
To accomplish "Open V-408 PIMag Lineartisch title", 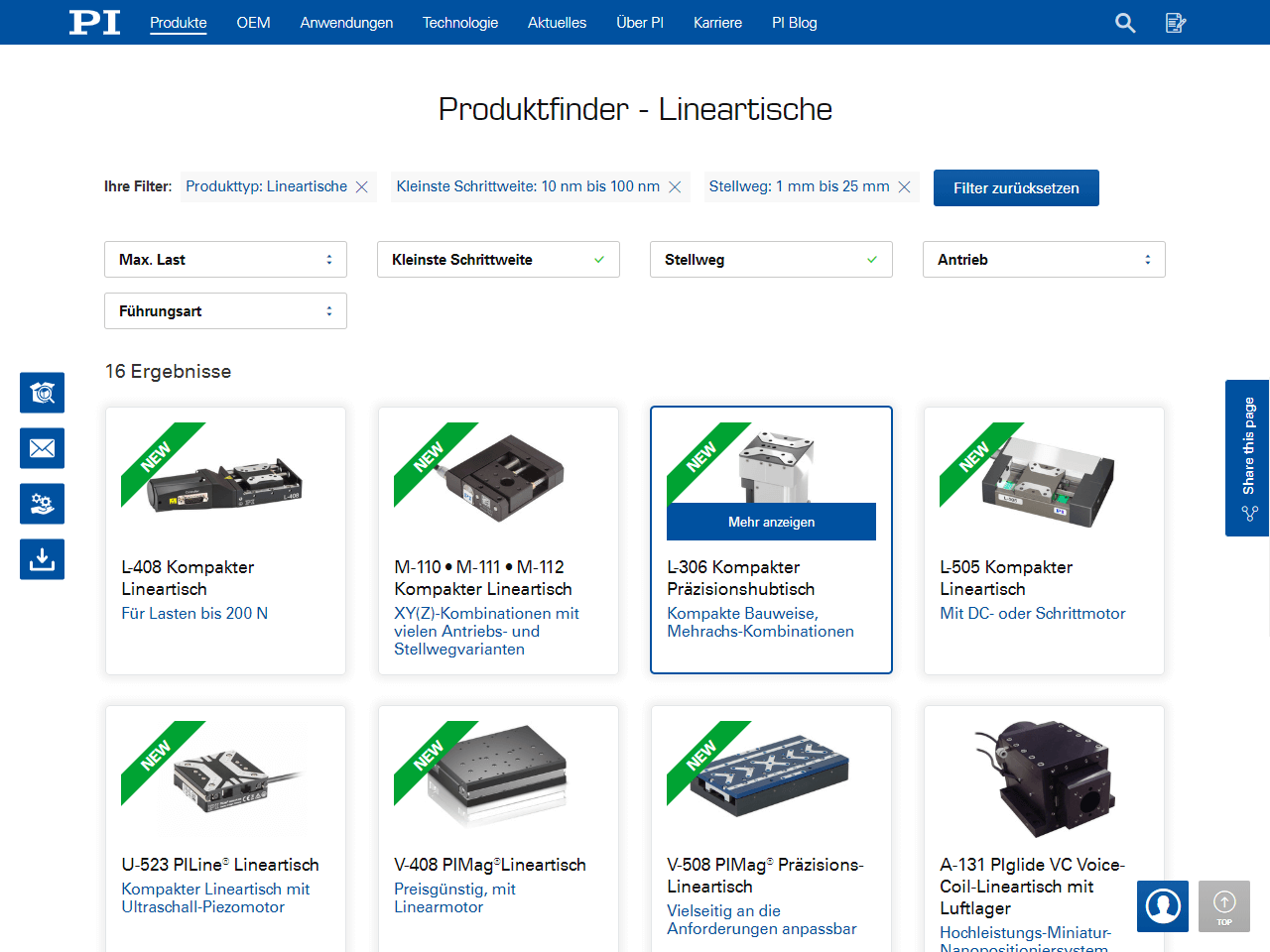I will (490, 865).
